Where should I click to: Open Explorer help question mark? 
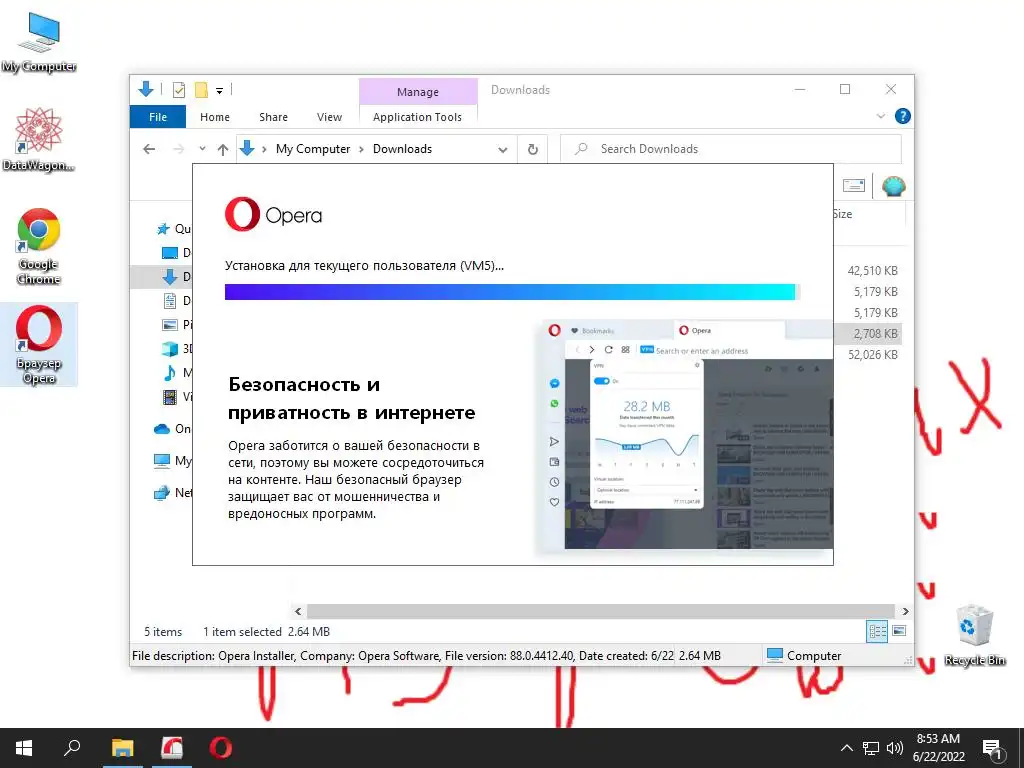point(903,116)
